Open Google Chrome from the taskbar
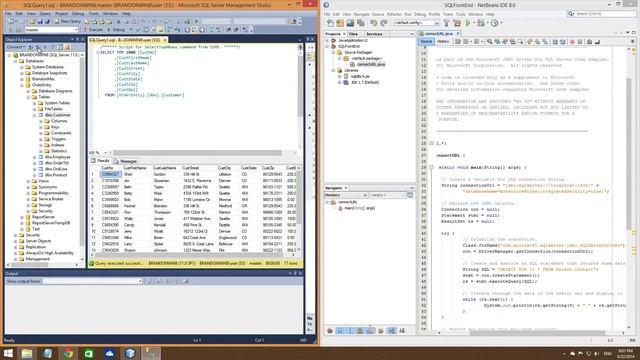 (x=68, y=353)
